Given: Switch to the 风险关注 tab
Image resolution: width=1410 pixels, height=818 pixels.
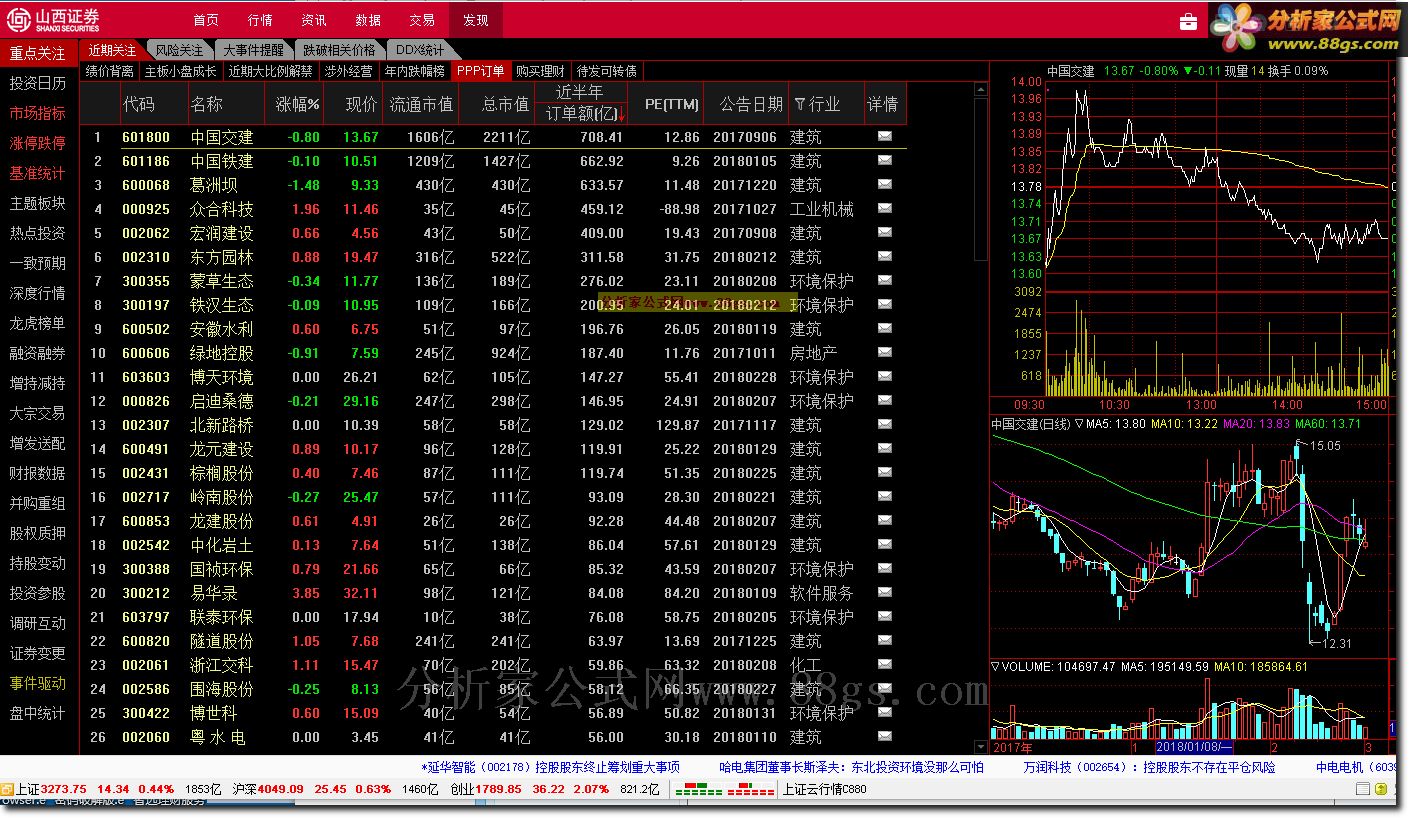Looking at the screenshot, I should point(179,50).
